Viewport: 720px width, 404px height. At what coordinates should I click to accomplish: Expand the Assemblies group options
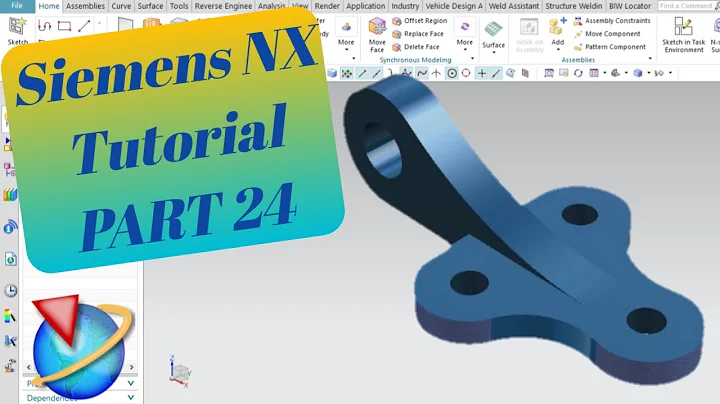tap(650, 59)
